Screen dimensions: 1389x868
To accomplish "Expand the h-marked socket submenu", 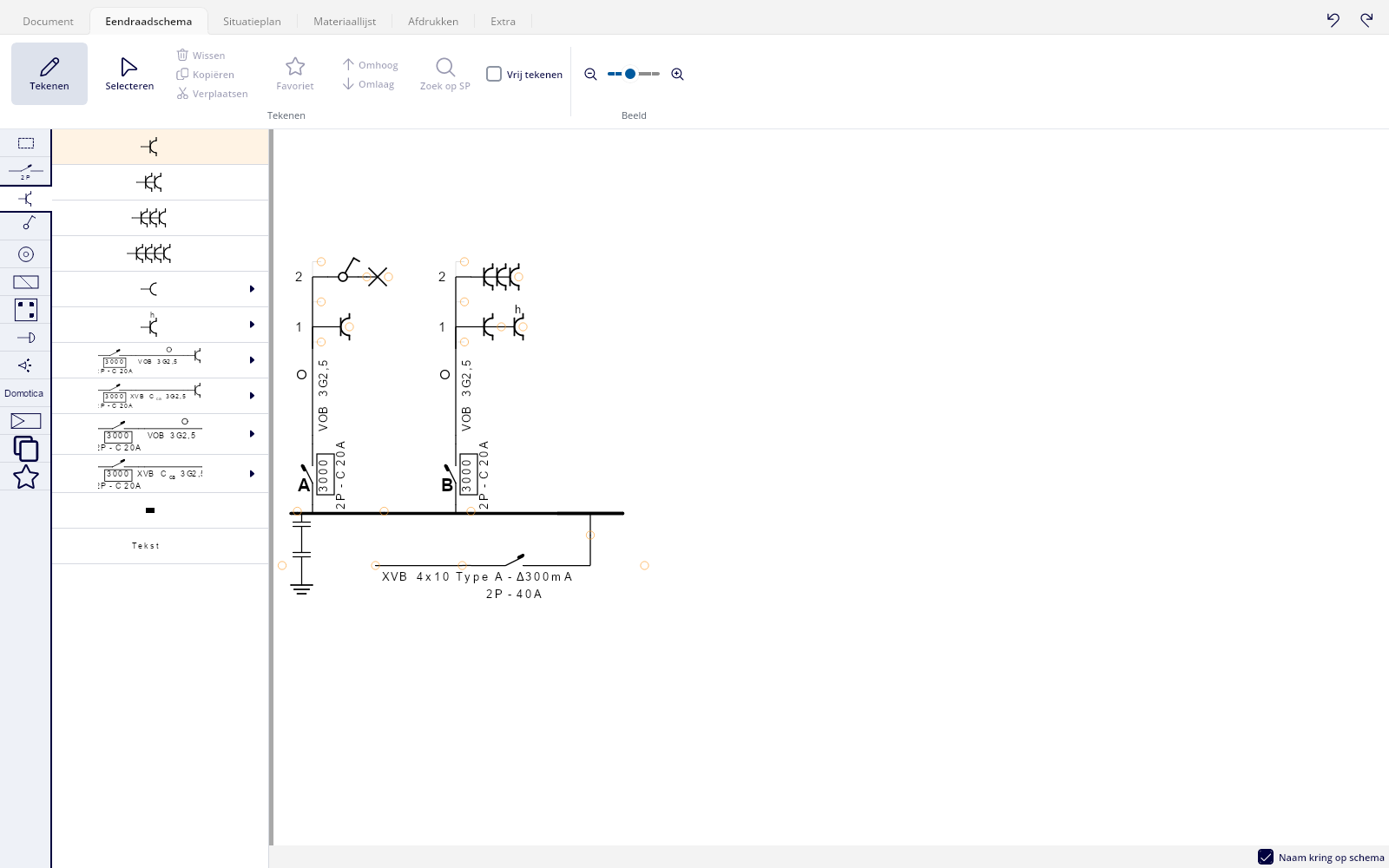I will 252,325.
